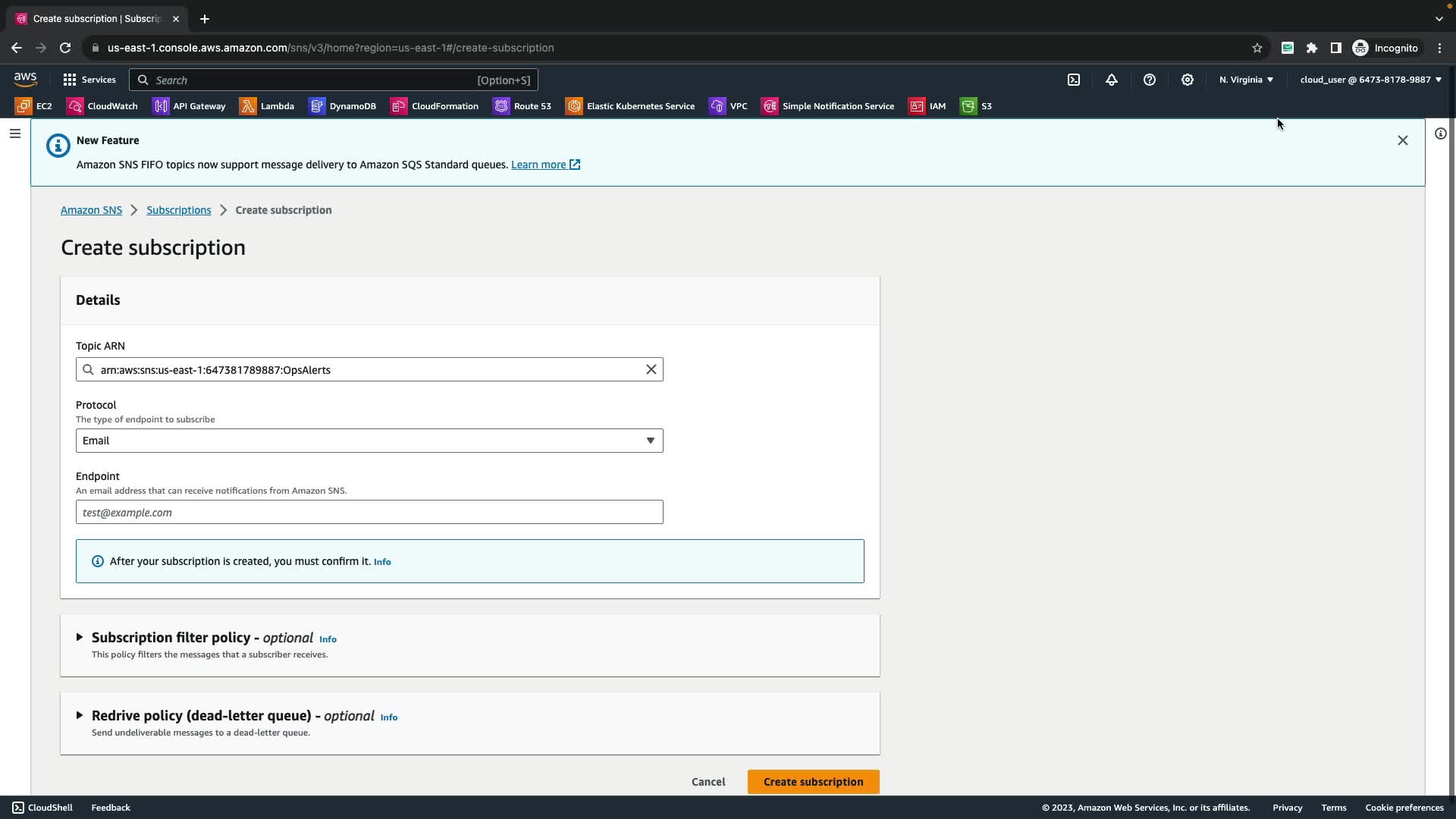Open the settings gear icon

tap(1188, 80)
